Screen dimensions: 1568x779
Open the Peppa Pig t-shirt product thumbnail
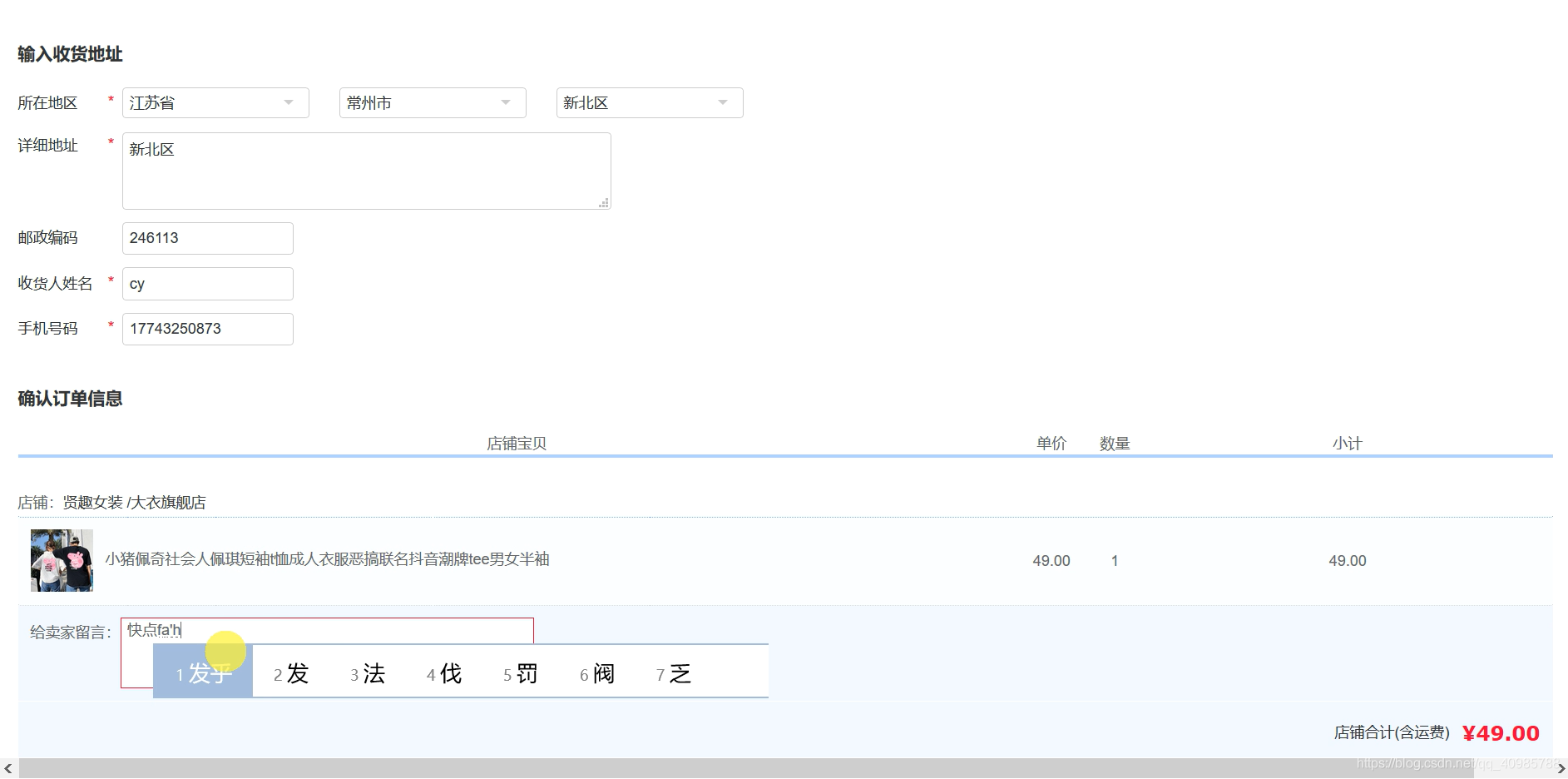62,560
